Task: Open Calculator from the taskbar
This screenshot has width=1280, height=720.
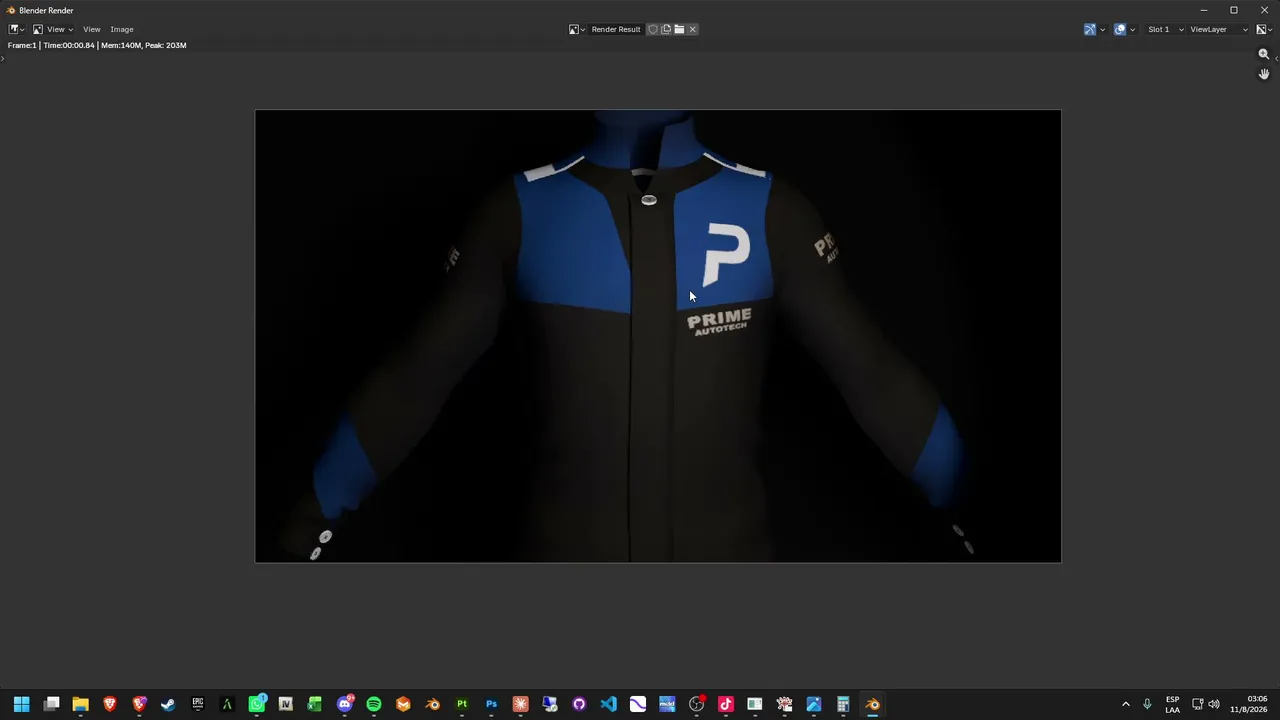Action: tap(843, 704)
